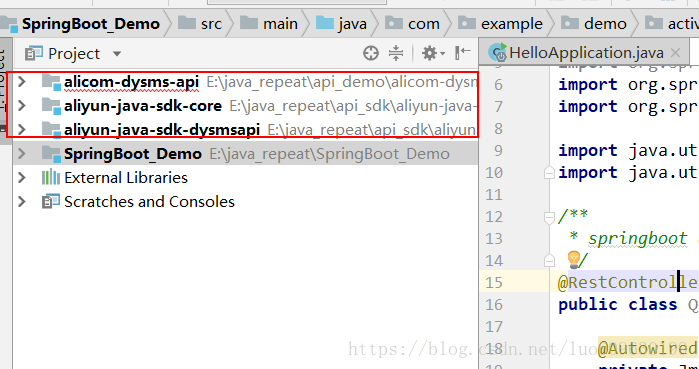Screen dimensions: 699x369
Task: Expand the alicom-dysms-api module
Action: tap(21, 82)
